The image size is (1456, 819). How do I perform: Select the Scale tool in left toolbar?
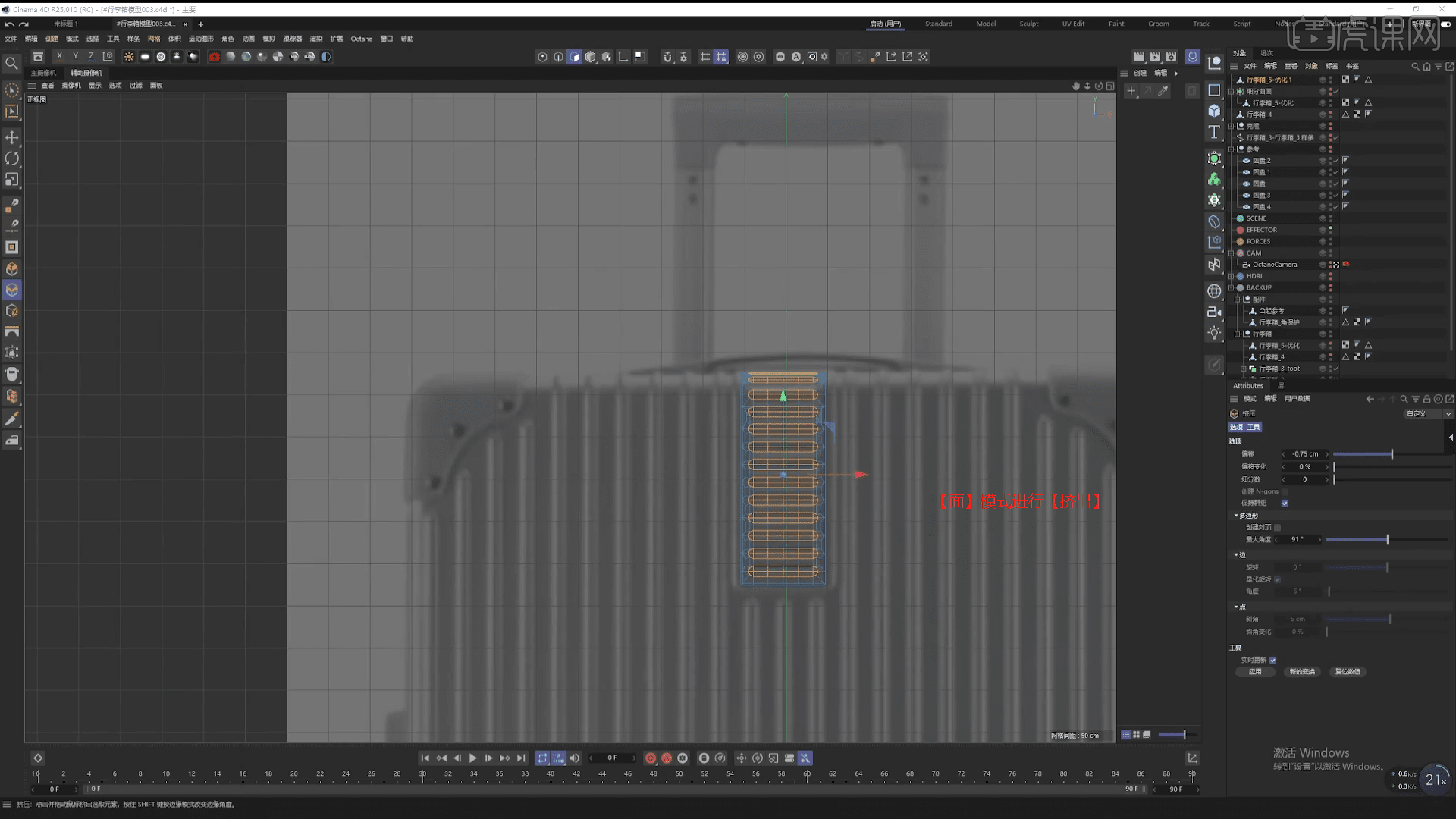12,180
